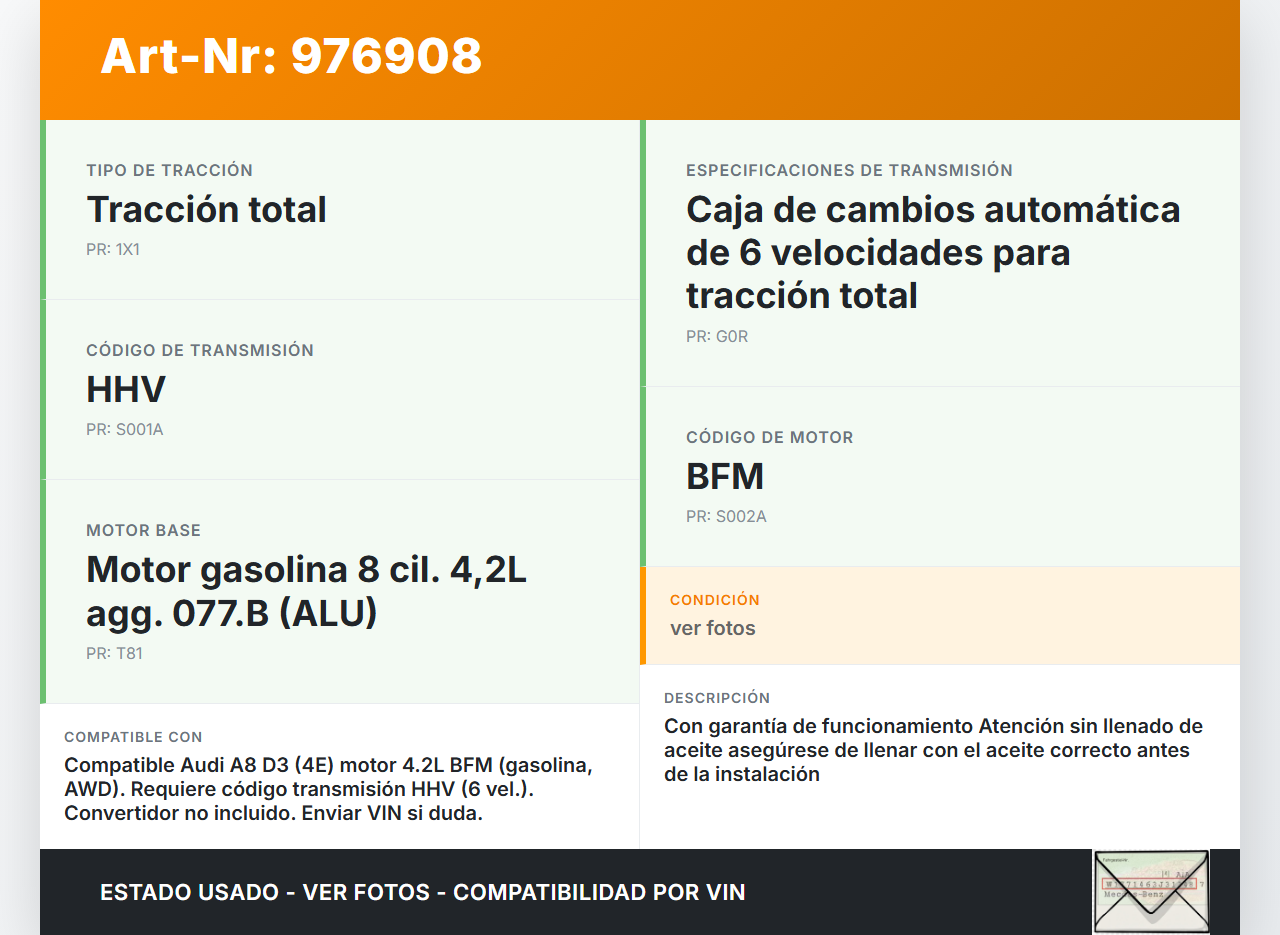Click the HHV transmission code

[126, 390]
